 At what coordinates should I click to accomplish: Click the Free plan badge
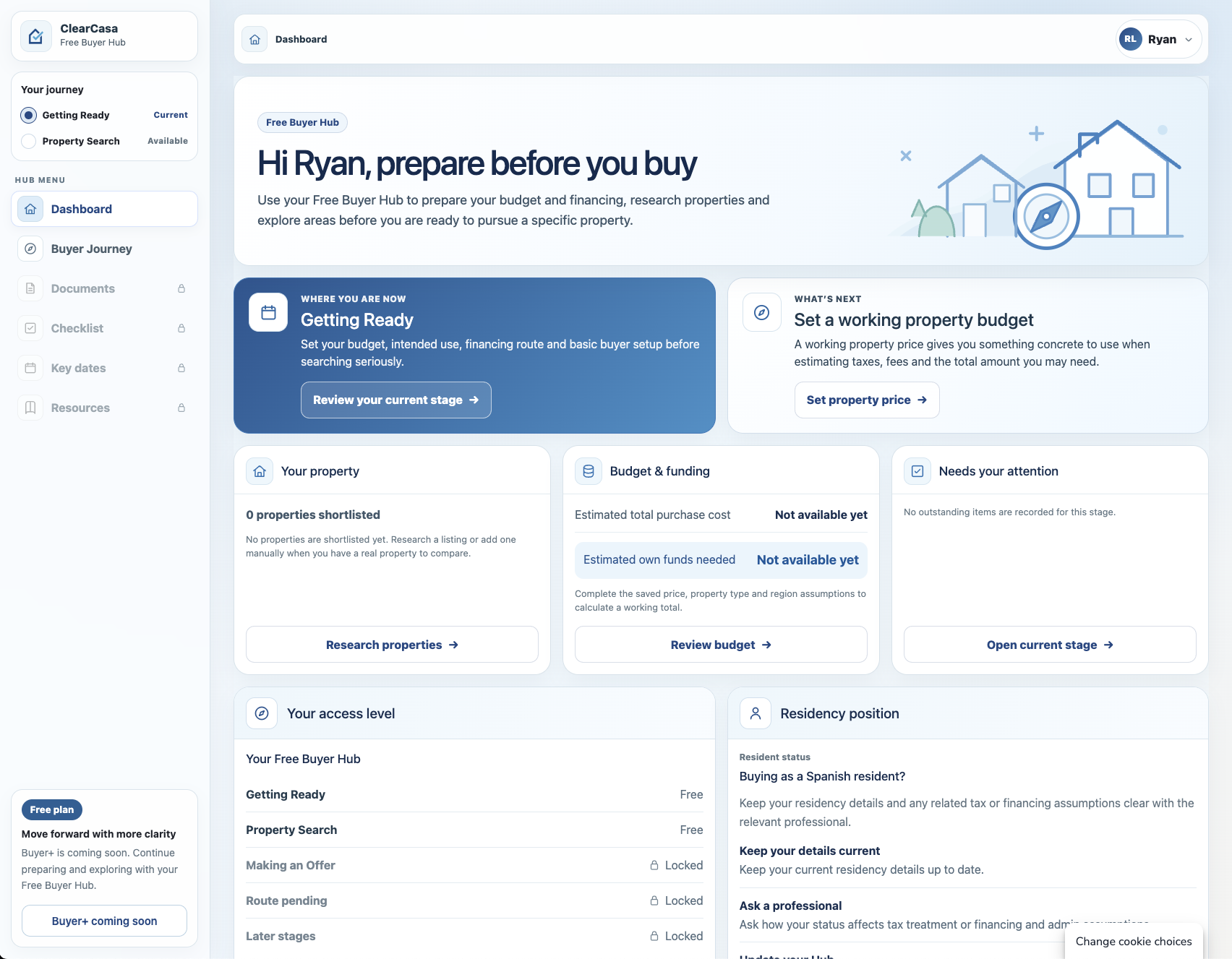point(52,809)
